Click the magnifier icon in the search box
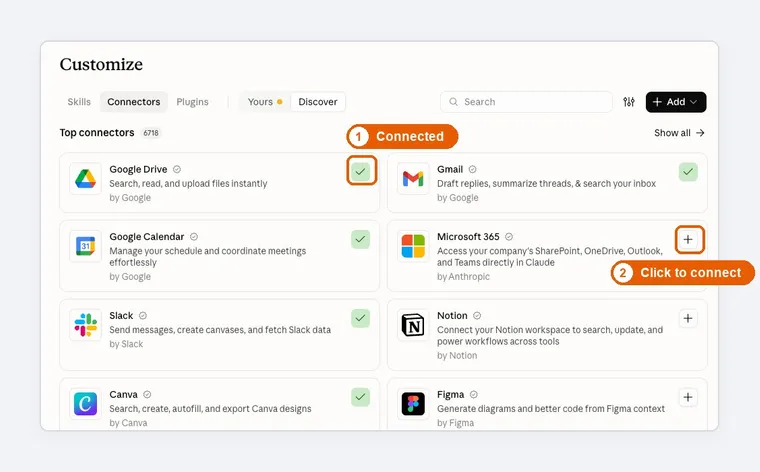The image size is (760, 472). coord(453,102)
